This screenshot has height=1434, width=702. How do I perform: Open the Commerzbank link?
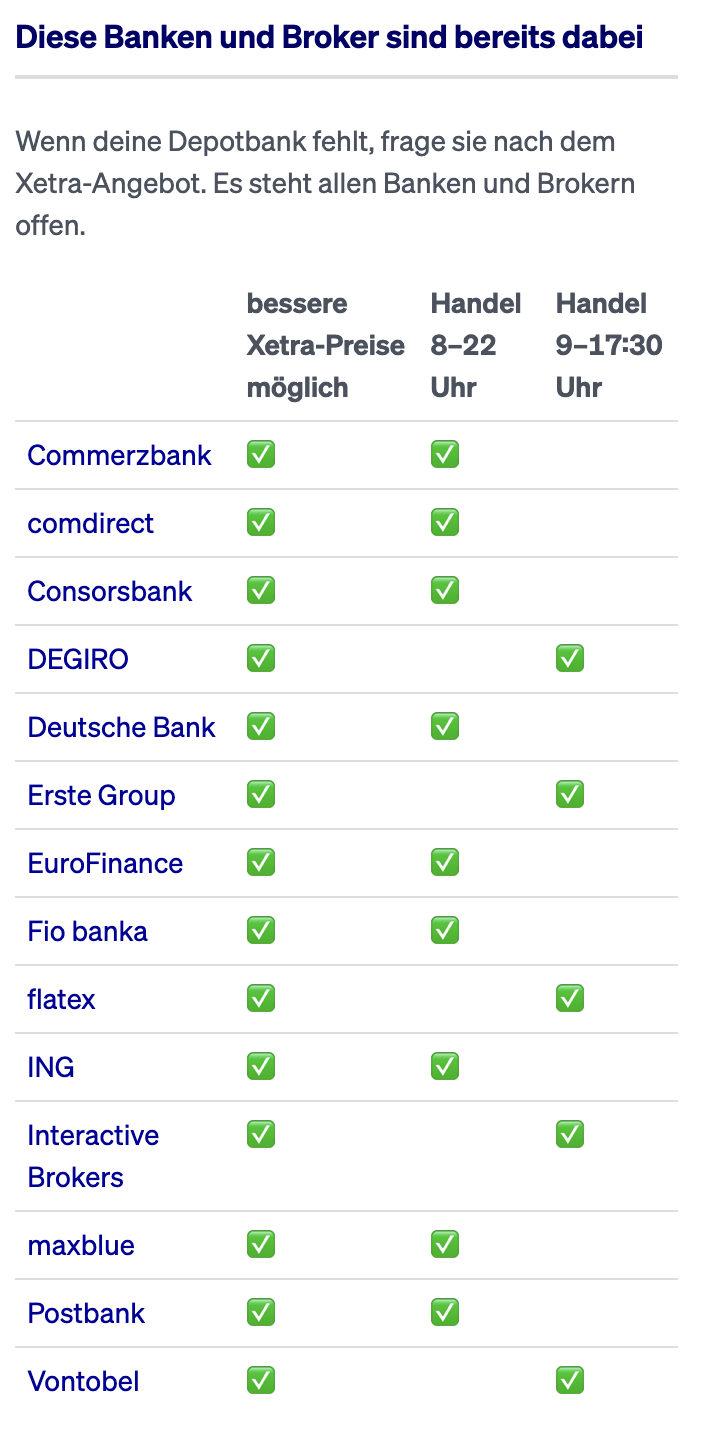pos(119,455)
